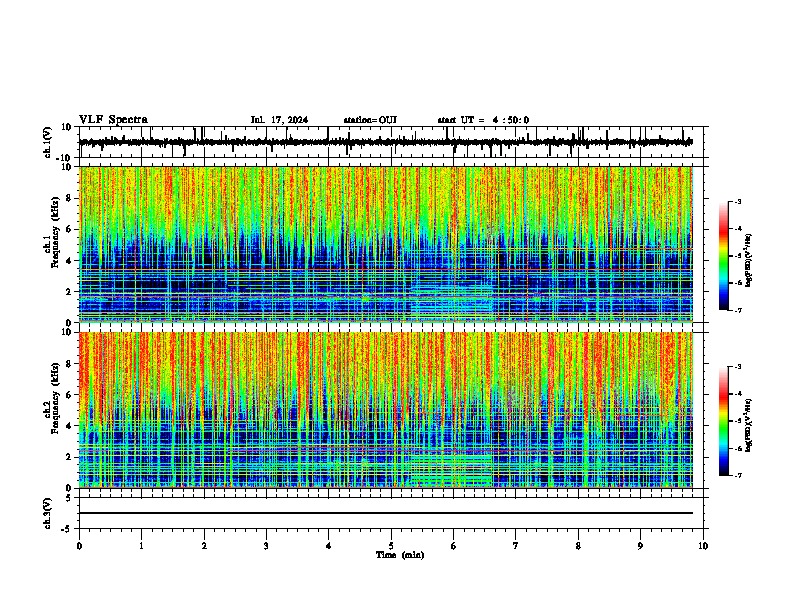Click the station=OUJ label
This screenshot has height=612, width=792.
[370, 120]
